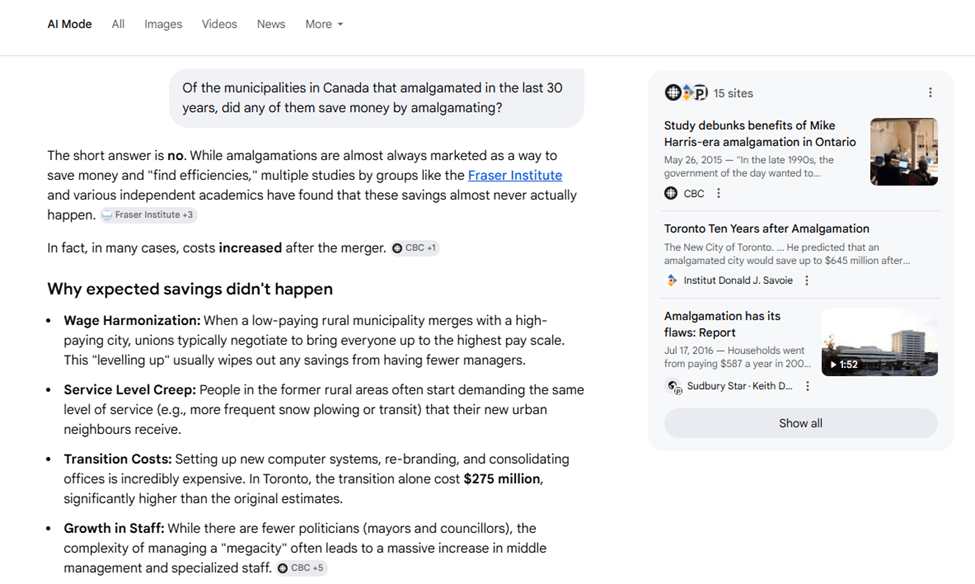Select the News tab
Viewport: 975px width, 584px height.
point(271,24)
